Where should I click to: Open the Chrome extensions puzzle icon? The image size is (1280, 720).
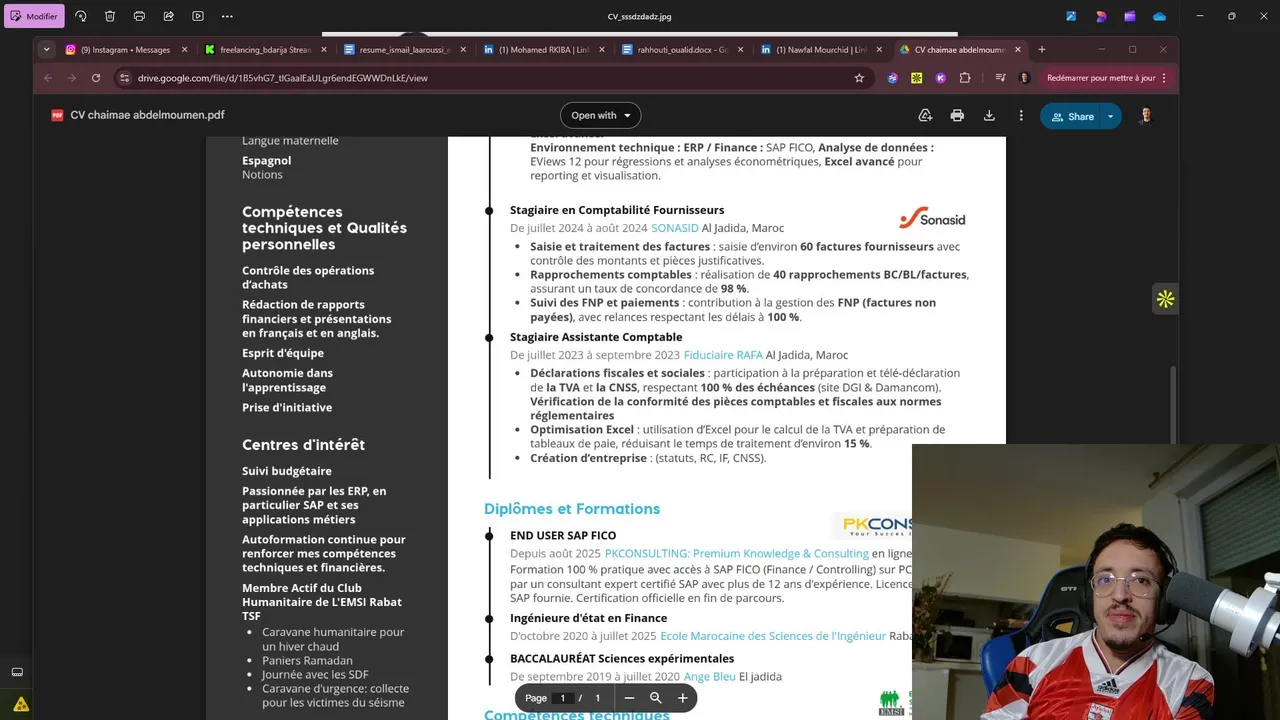click(965, 77)
